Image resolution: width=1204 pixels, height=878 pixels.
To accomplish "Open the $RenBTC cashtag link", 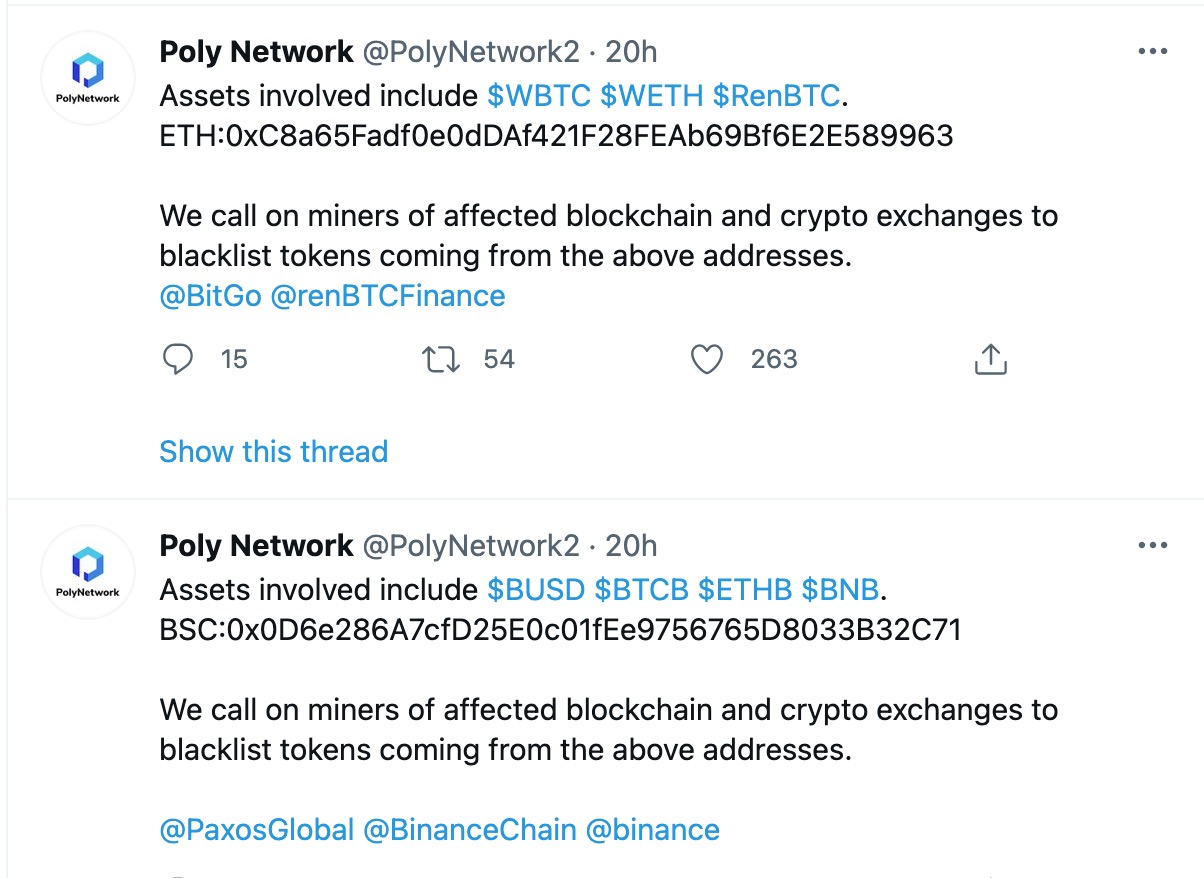I will (776, 96).
